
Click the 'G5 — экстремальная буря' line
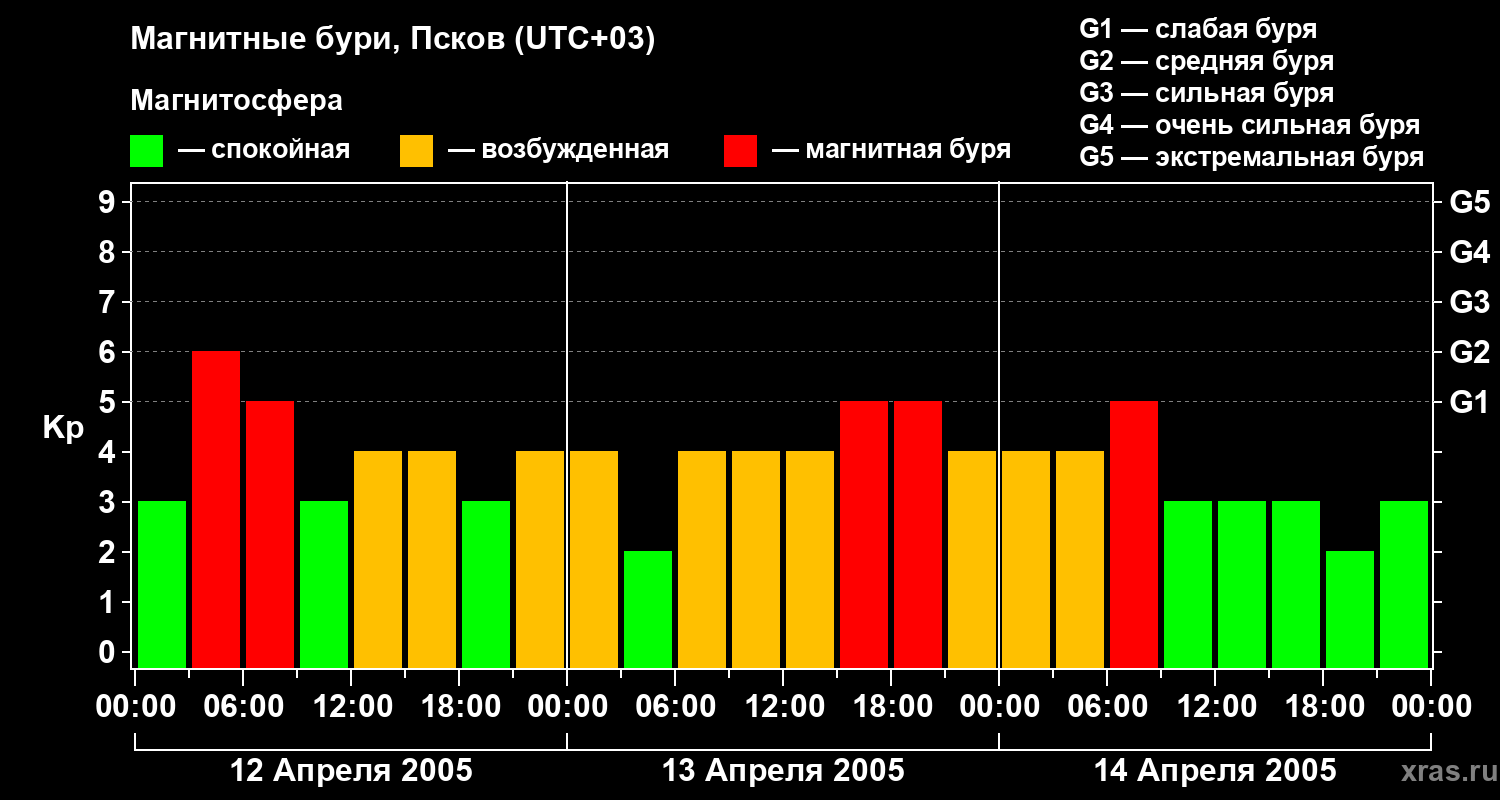[x=1252, y=157]
